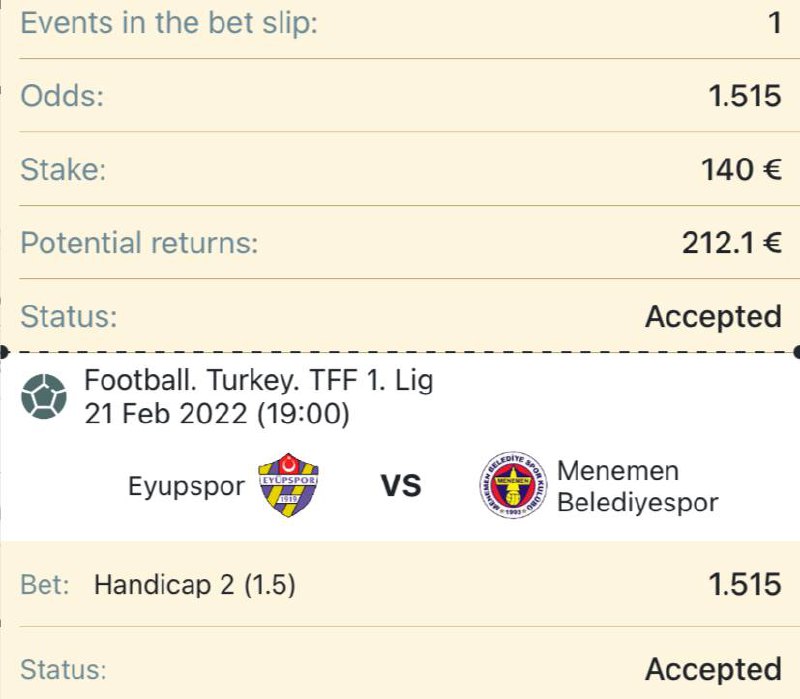Image resolution: width=800 pixels, height=699 pixels.
Task: Click the 140 € stake amount
Action: pos(741,169)
